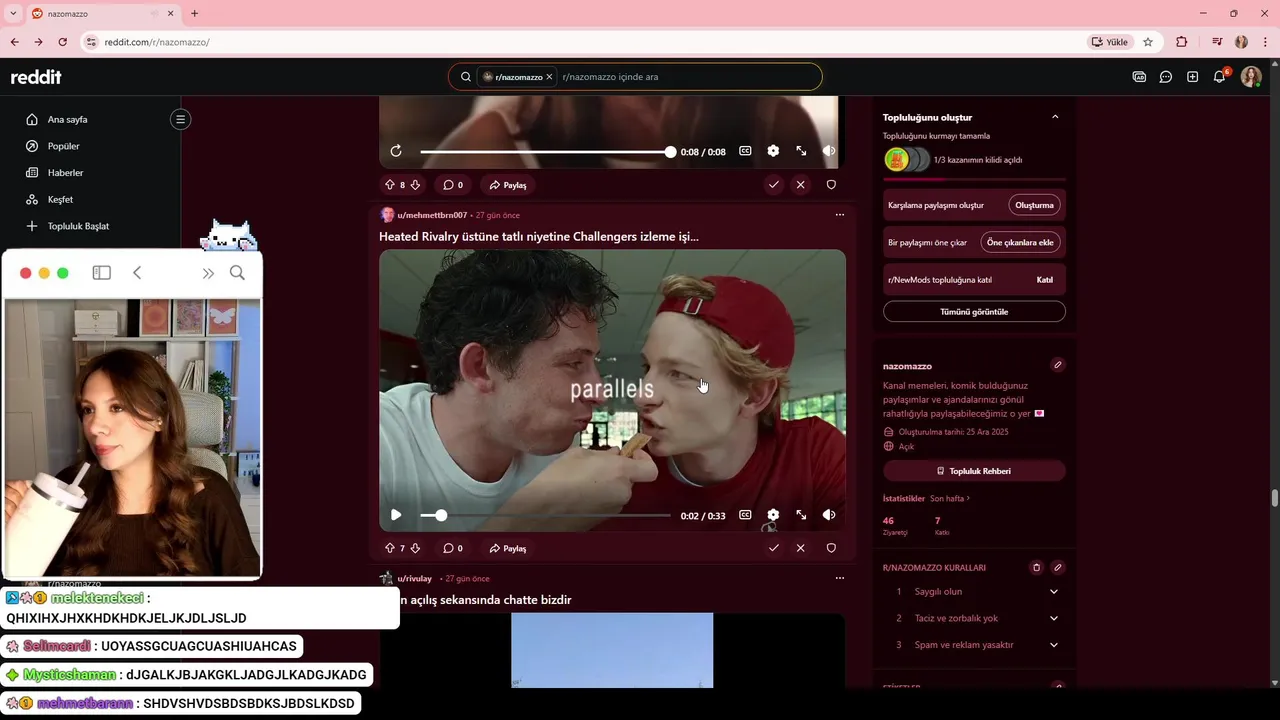The width and height of the screenshot is (1280, 720).
Task: Enter fullscreen on the top video
Action: click(801, 151)
